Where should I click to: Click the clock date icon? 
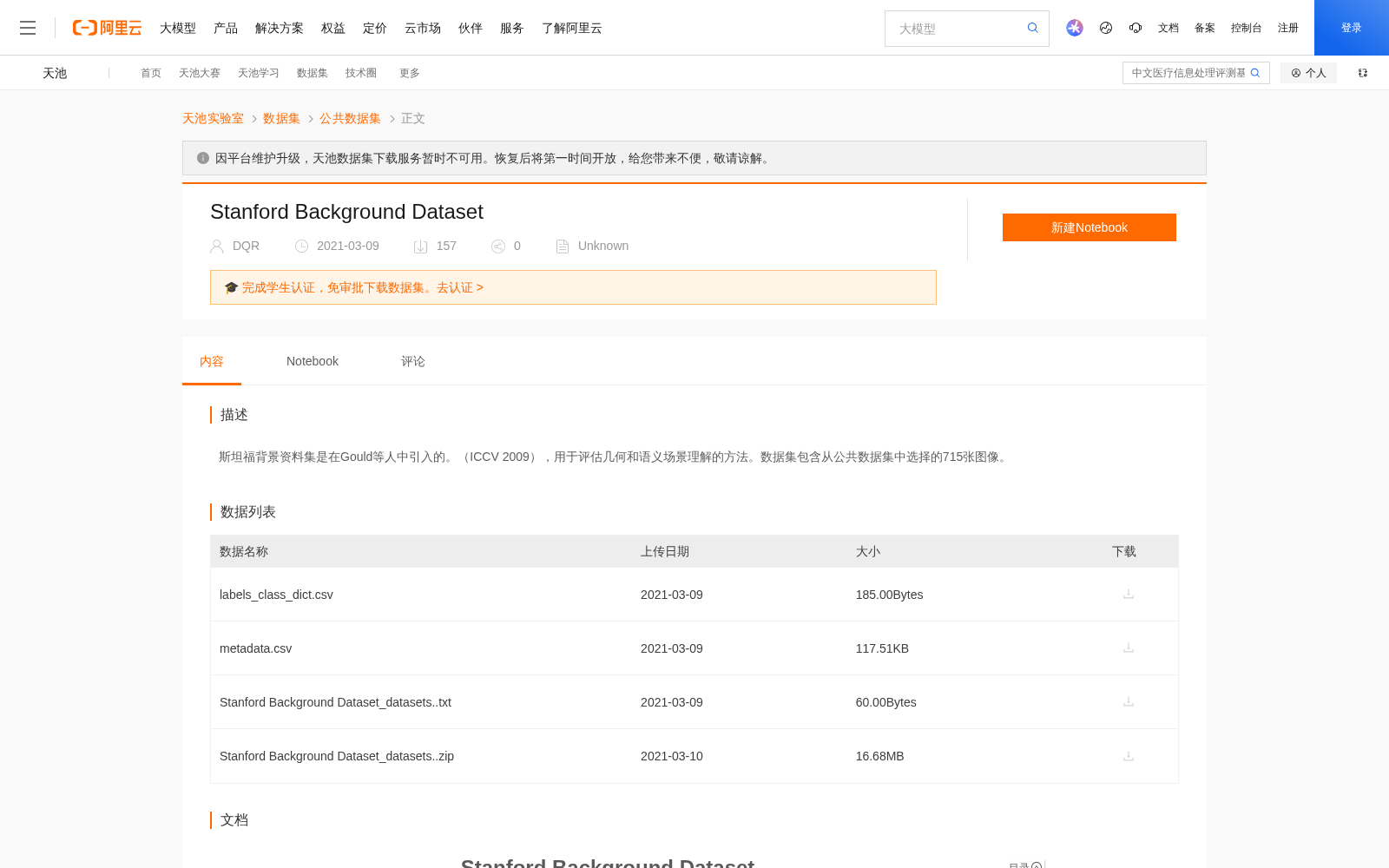[302, 247]
